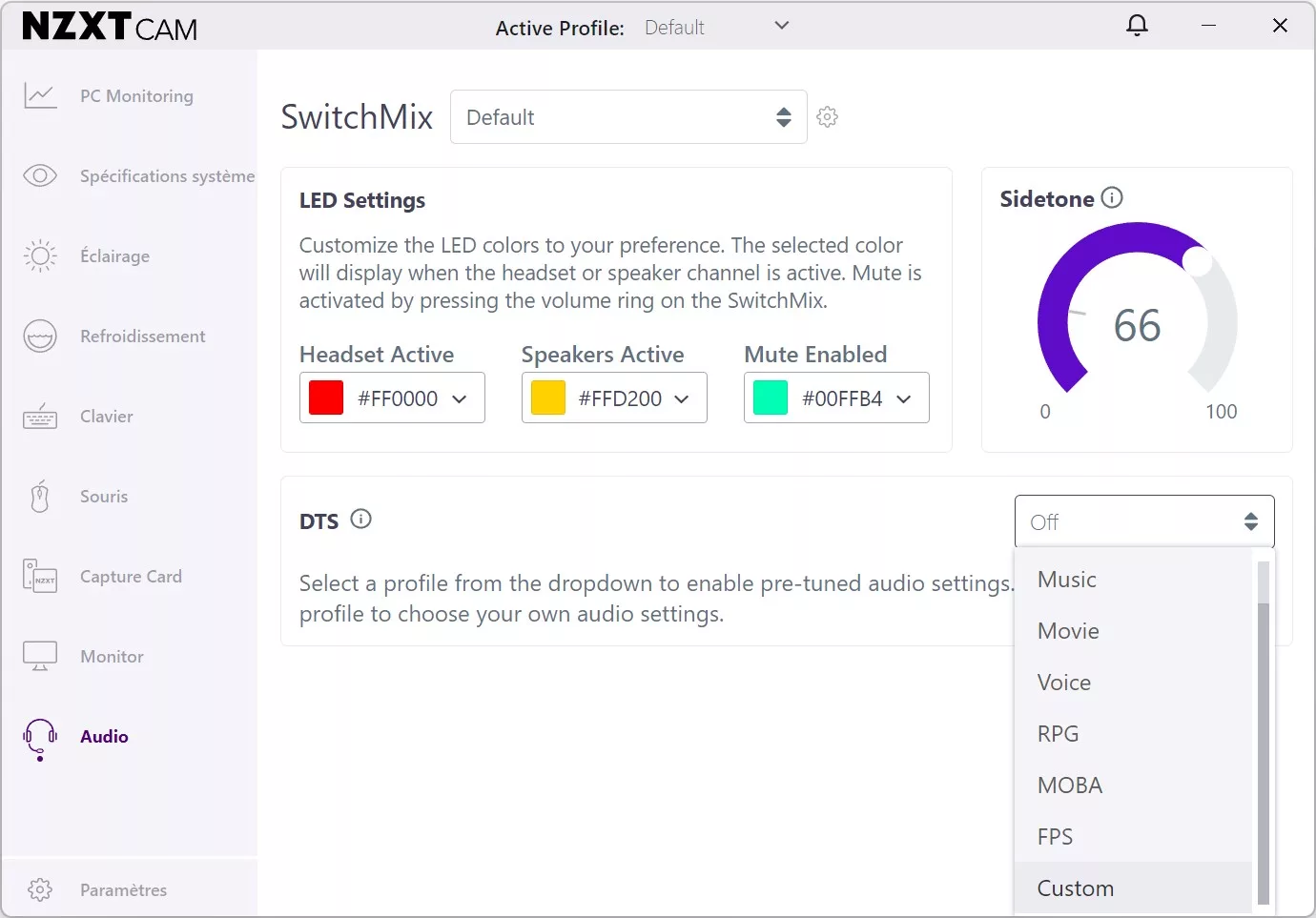Pick the Custom DTS profile
The height and width of the screenshot is (918, 1316).
1075,888
